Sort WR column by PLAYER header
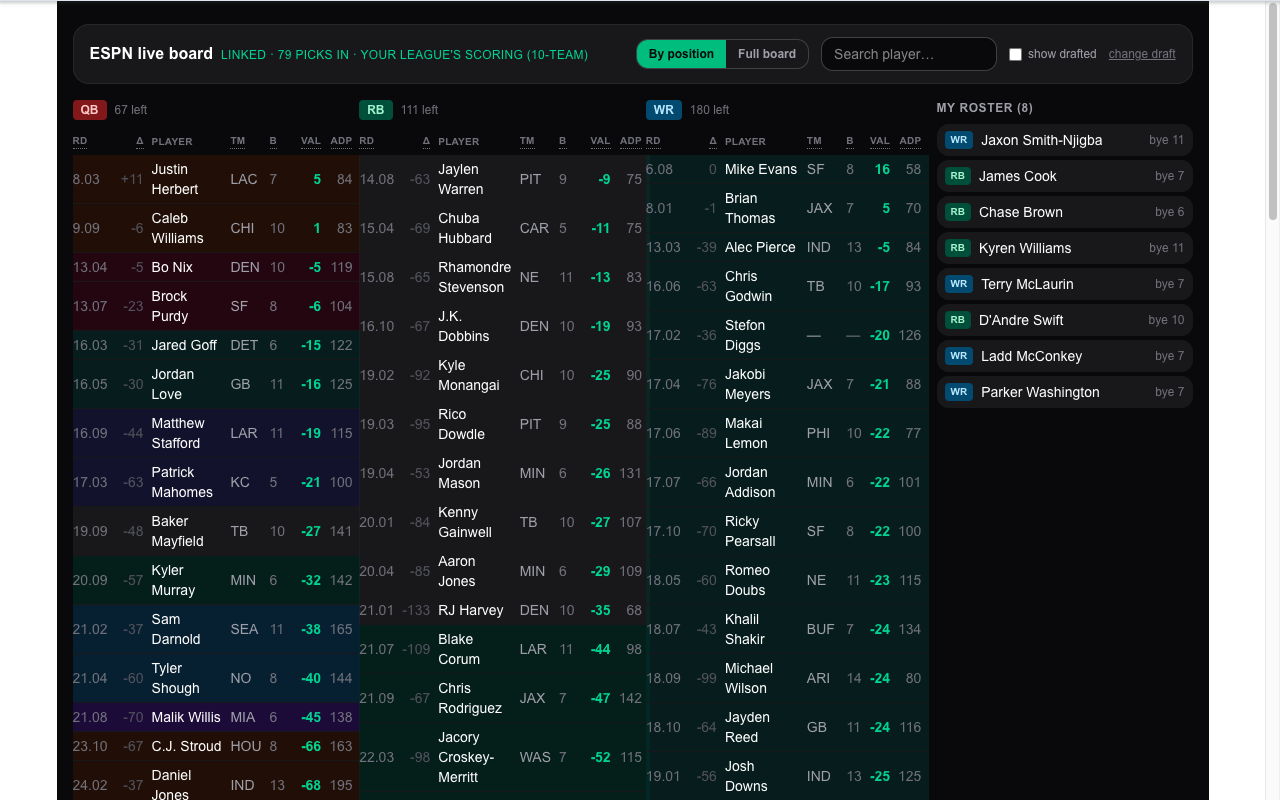The height and width of the screenshot is (800, 1280). pyautogui.click(x=745, y=141)
